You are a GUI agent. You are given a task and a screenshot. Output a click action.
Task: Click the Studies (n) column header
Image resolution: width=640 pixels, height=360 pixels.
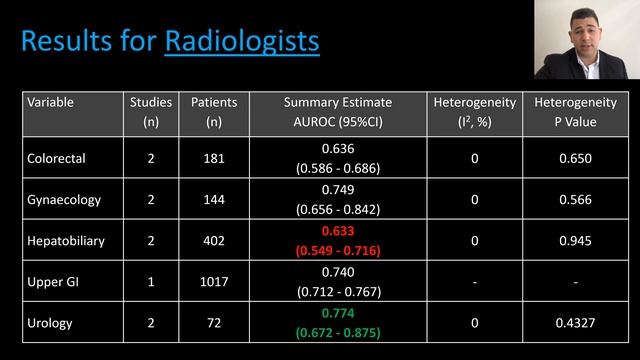pos(151,114)
